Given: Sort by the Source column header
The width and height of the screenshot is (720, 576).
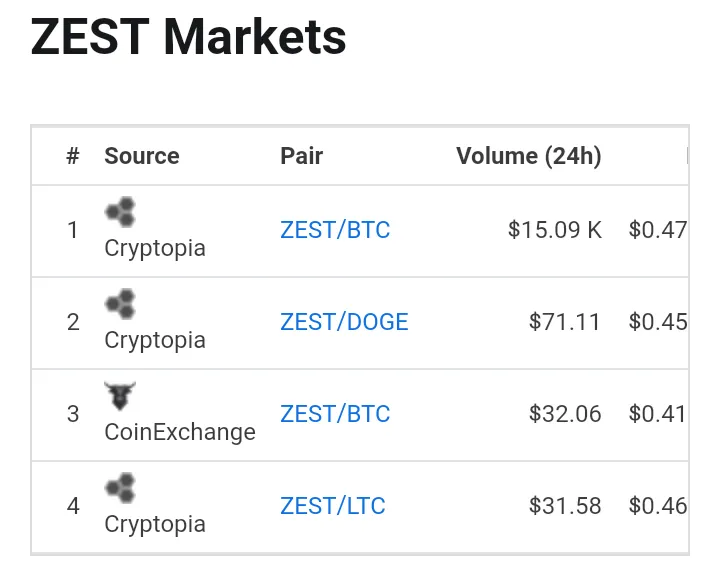Looking at the screenshot, I should (142, 156).
